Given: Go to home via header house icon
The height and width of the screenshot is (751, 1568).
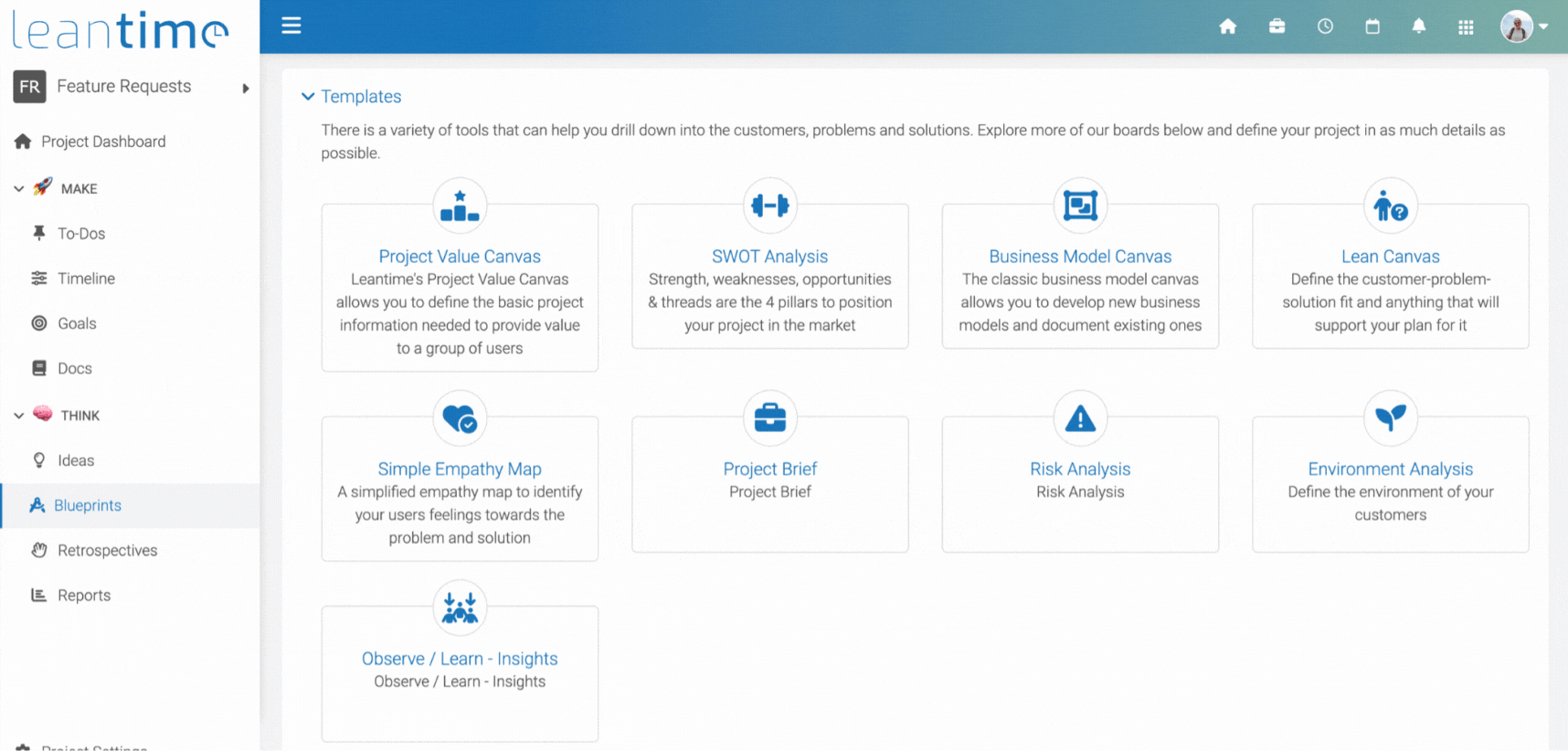Looking at the screenshot, I should (1228, 26).
